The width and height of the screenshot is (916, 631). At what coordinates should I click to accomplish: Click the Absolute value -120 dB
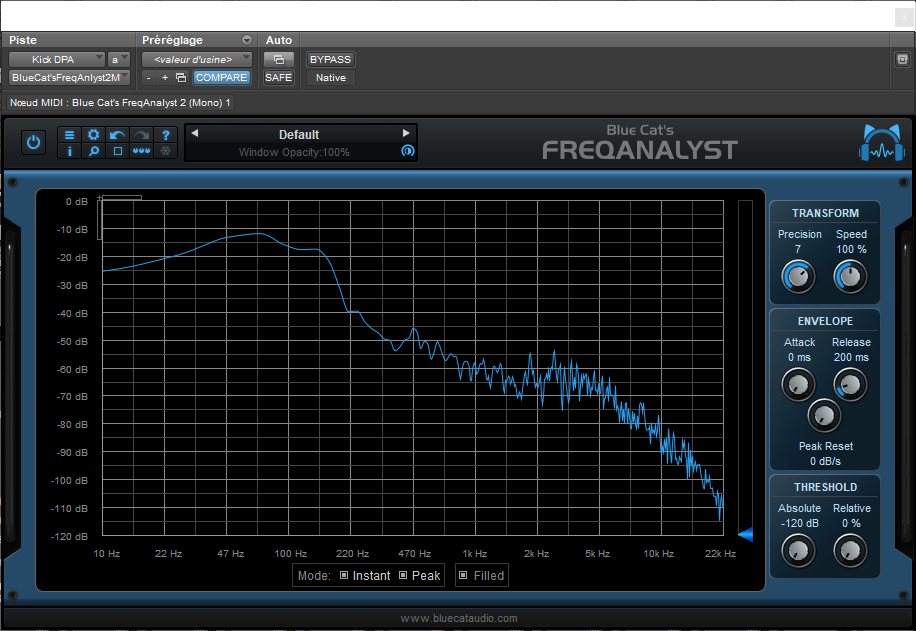tap(800, 523)
